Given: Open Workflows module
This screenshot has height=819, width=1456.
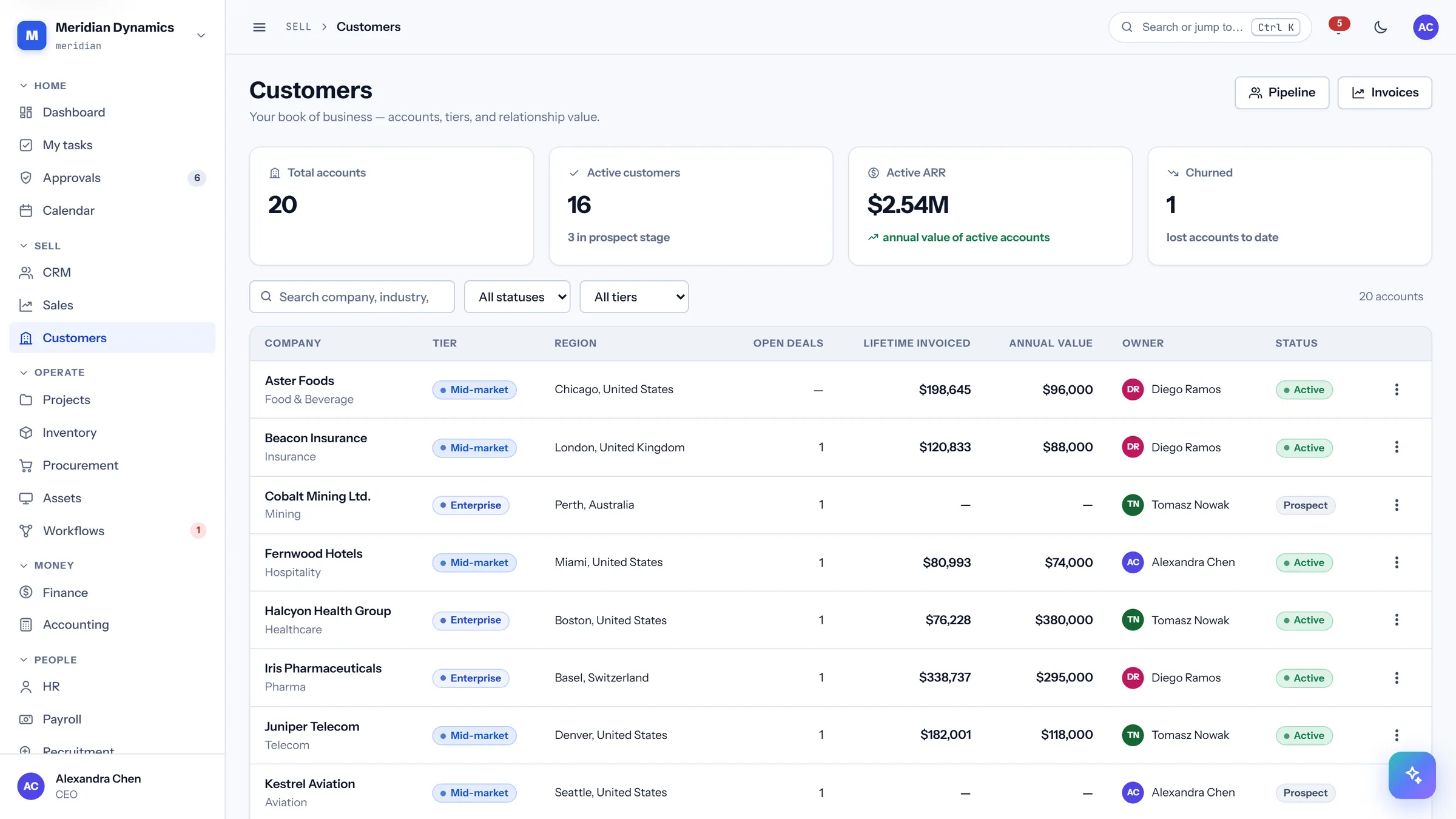Looking at the screenshot, I should pyautogui.click(x=112, y=531).
